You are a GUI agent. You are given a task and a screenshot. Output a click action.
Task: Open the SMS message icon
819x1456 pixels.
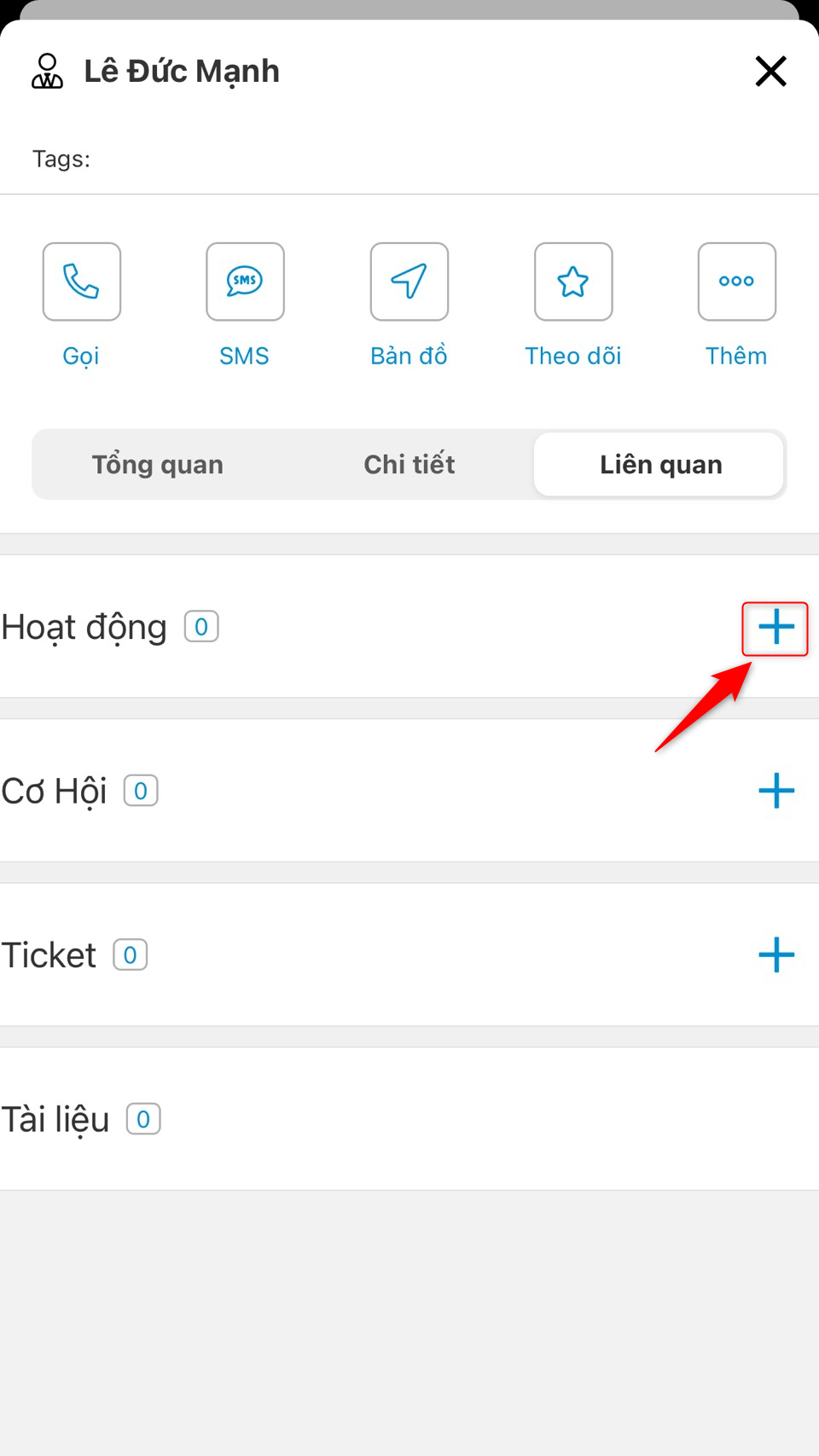coord(245,281)
